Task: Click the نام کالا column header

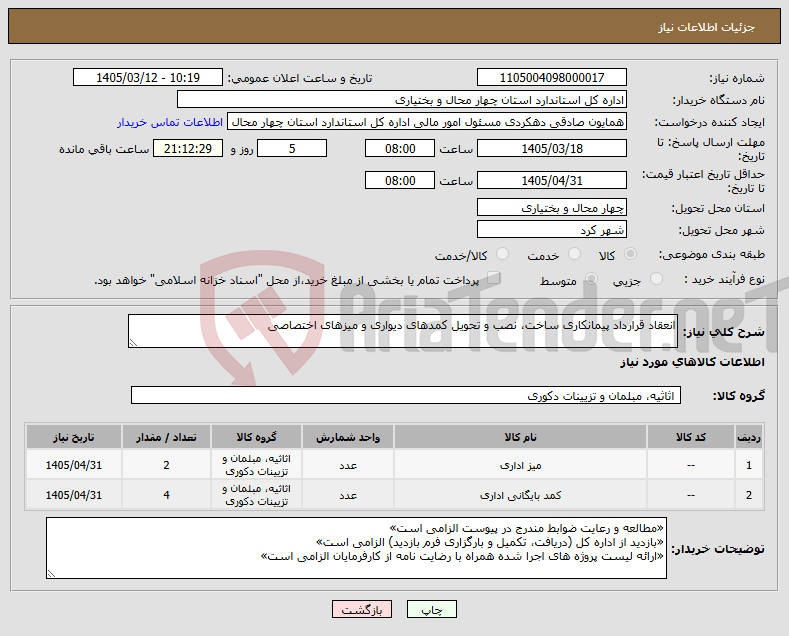Action: click(x=520, y=437)
